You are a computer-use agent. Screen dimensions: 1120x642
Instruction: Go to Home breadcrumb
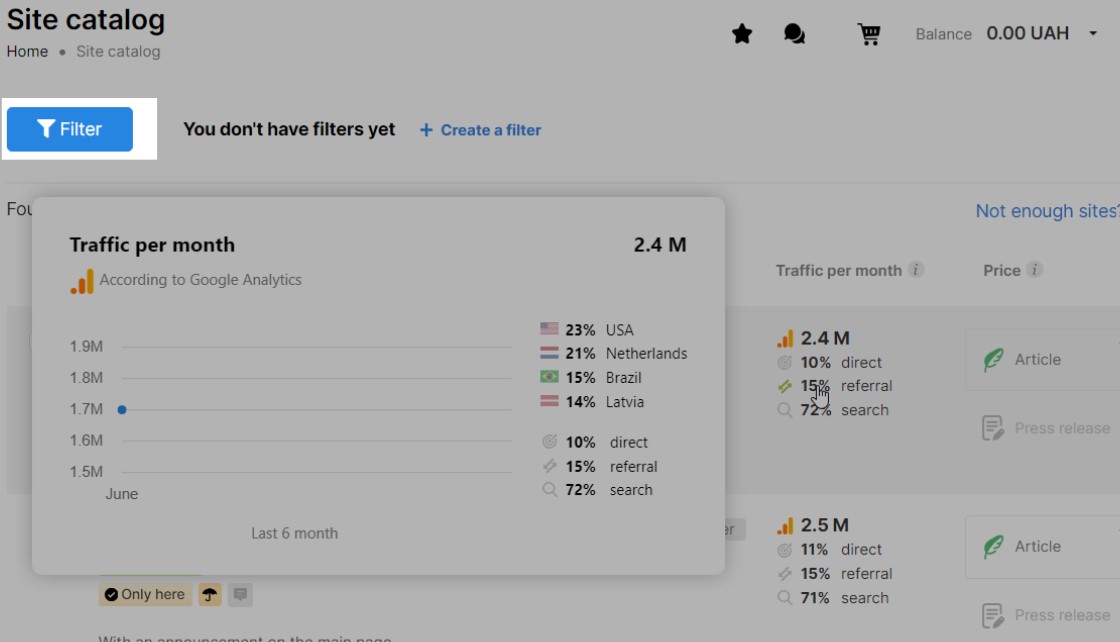tap(27, 52)
